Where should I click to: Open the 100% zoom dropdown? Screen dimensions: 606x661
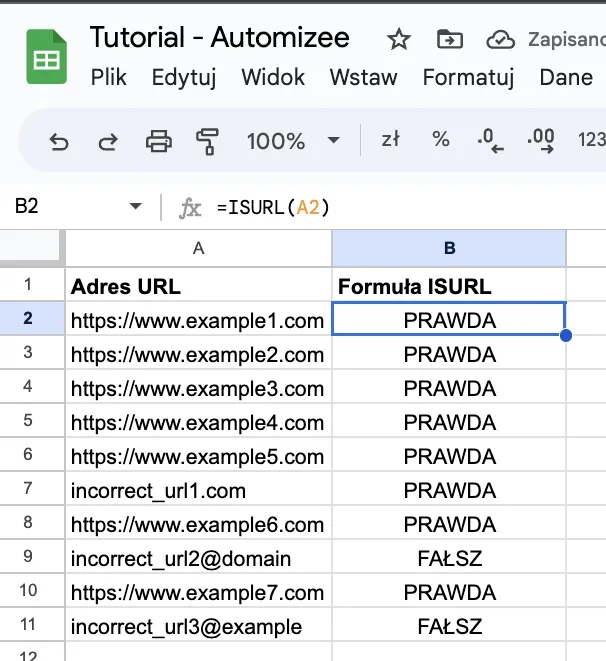click(x=293, y=140)
